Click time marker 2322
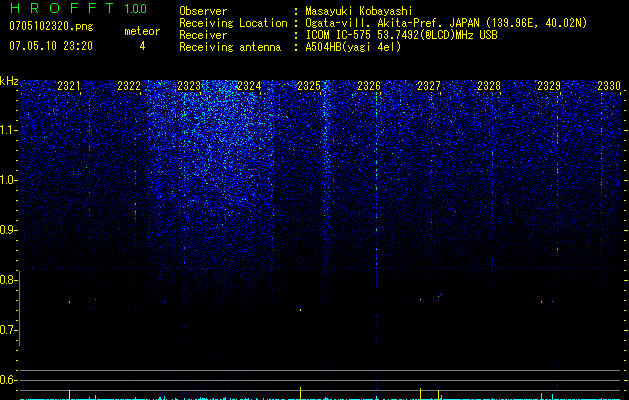The width and height of the screenshot is (629, 400). pyautogui.click(x=129, y=85)
